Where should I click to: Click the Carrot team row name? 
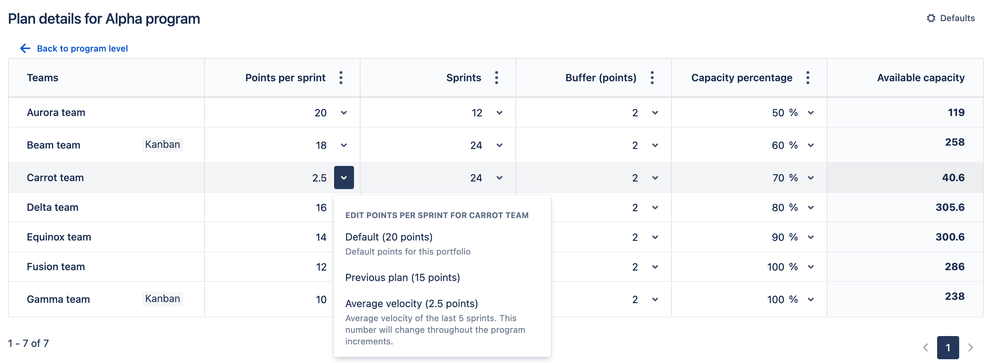pos(55,178)
